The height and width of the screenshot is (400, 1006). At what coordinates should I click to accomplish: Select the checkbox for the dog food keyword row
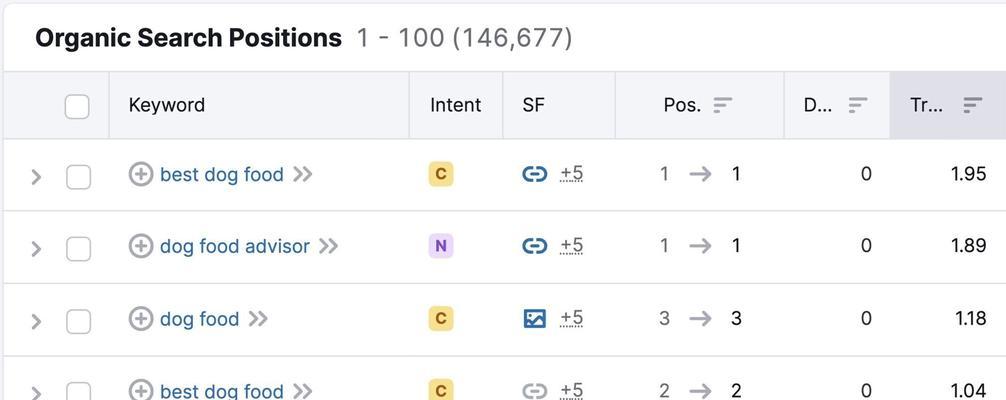point(78,321)
